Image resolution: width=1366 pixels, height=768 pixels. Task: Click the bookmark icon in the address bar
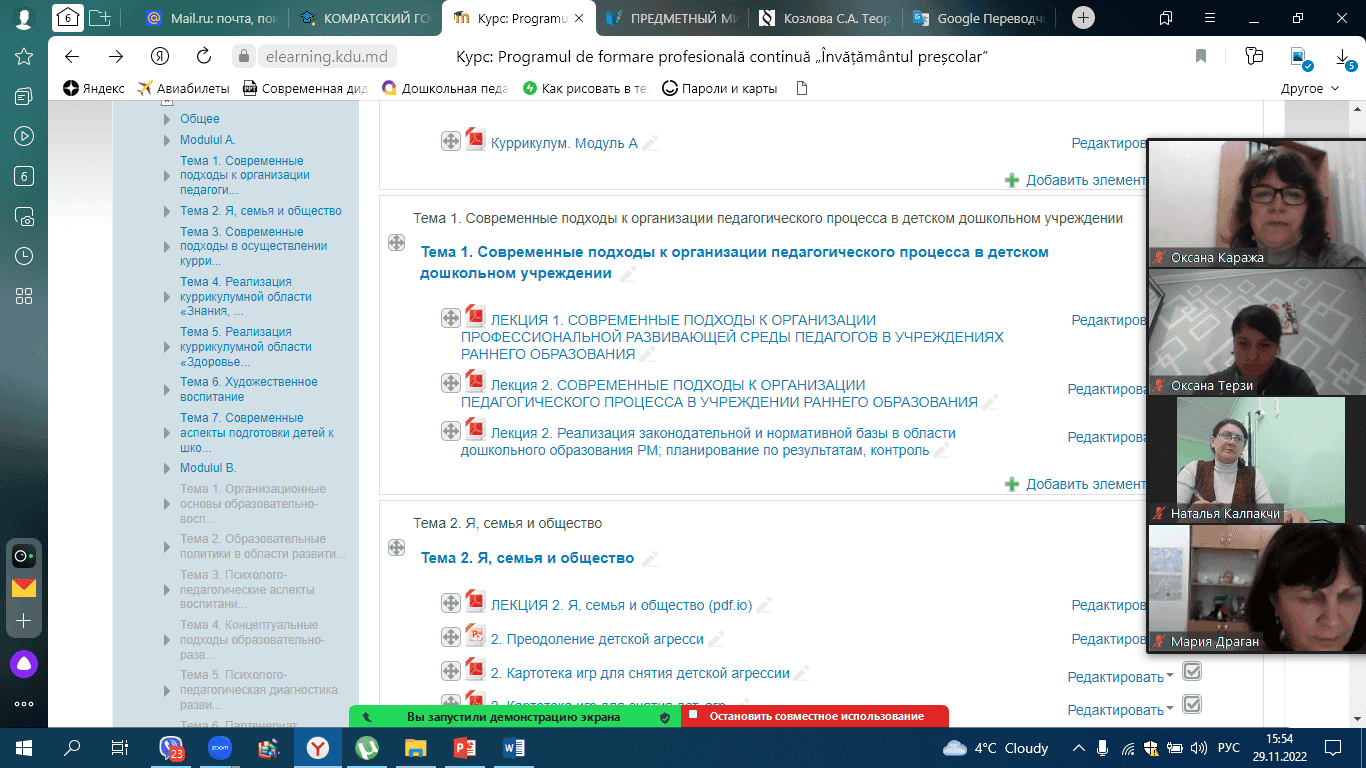(x=1201, y=57)
